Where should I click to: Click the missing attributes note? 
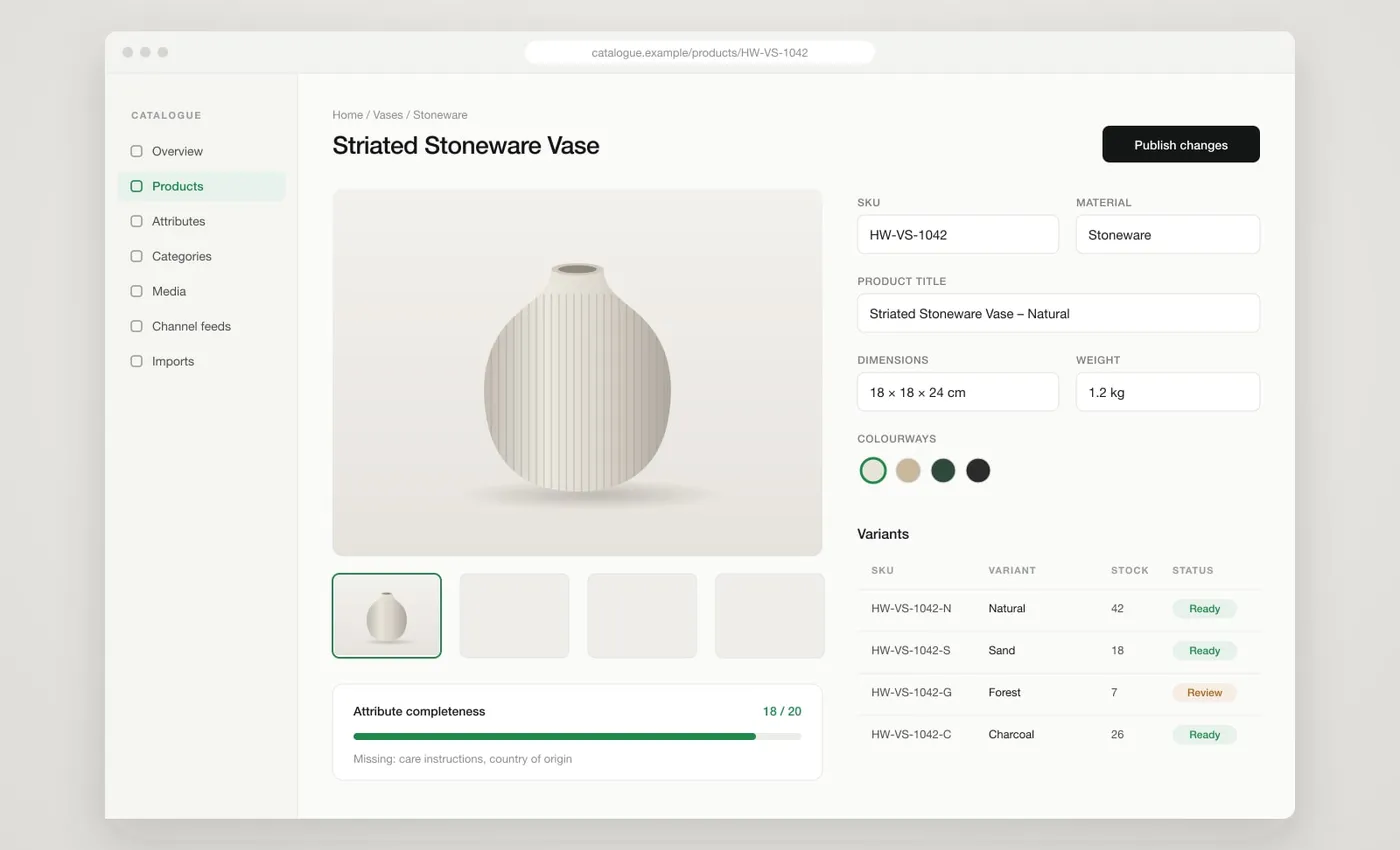coord(463,759)
